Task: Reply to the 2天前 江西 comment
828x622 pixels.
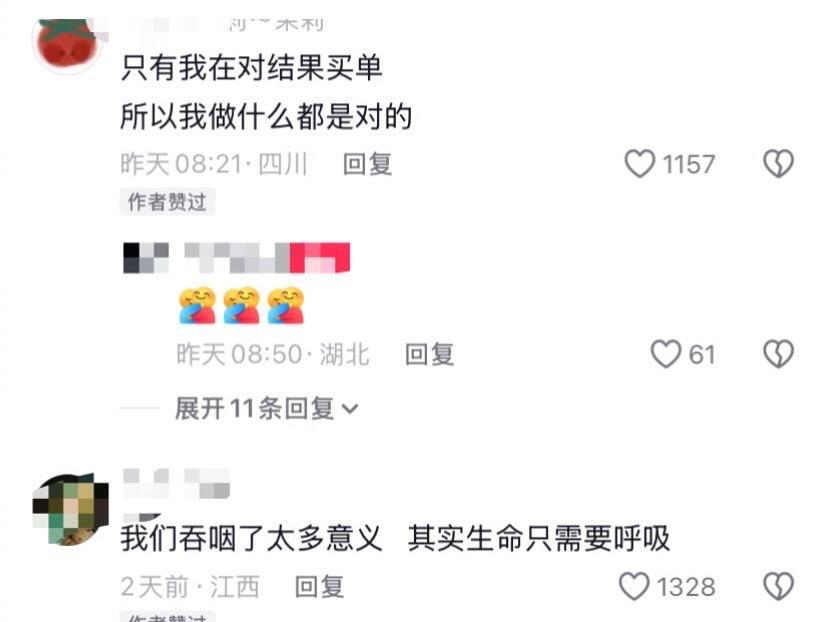Action: (319, 587)
